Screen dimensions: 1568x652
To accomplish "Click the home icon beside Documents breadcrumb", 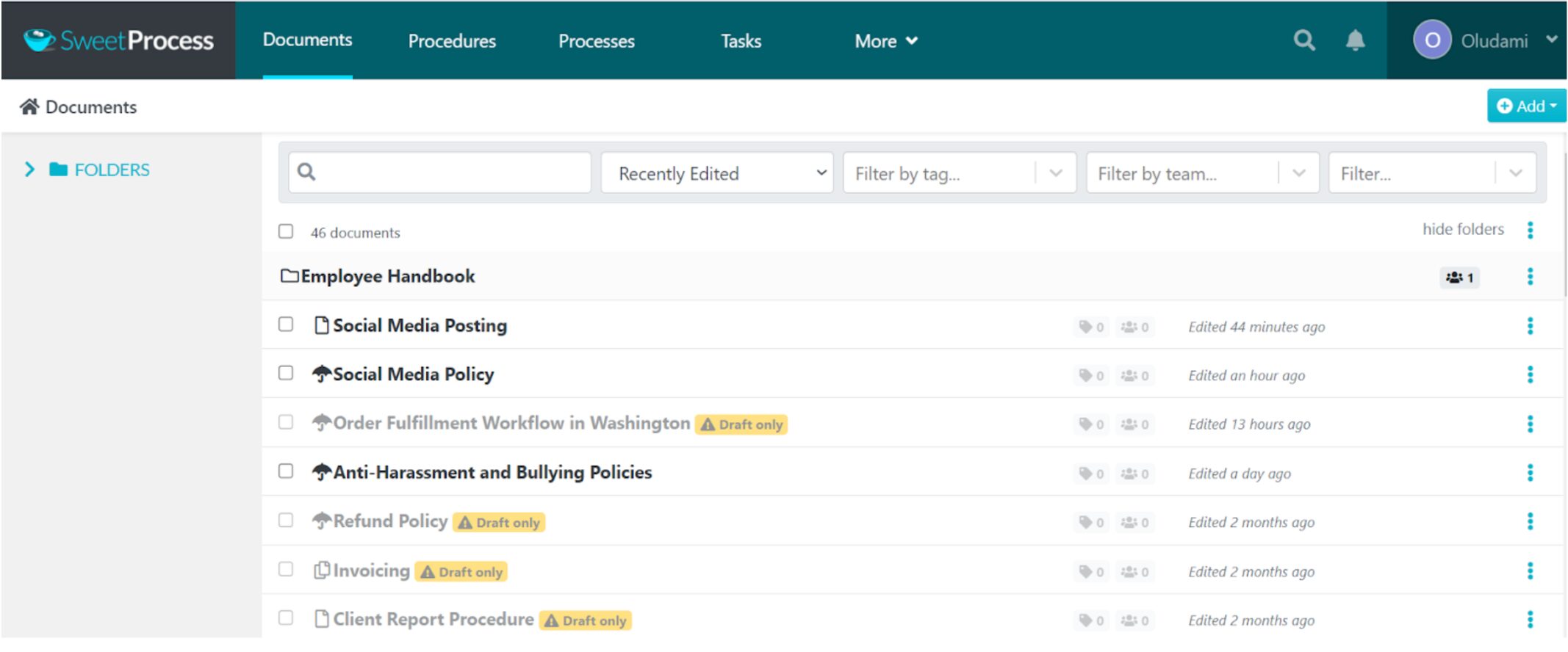I will point(29,107).
